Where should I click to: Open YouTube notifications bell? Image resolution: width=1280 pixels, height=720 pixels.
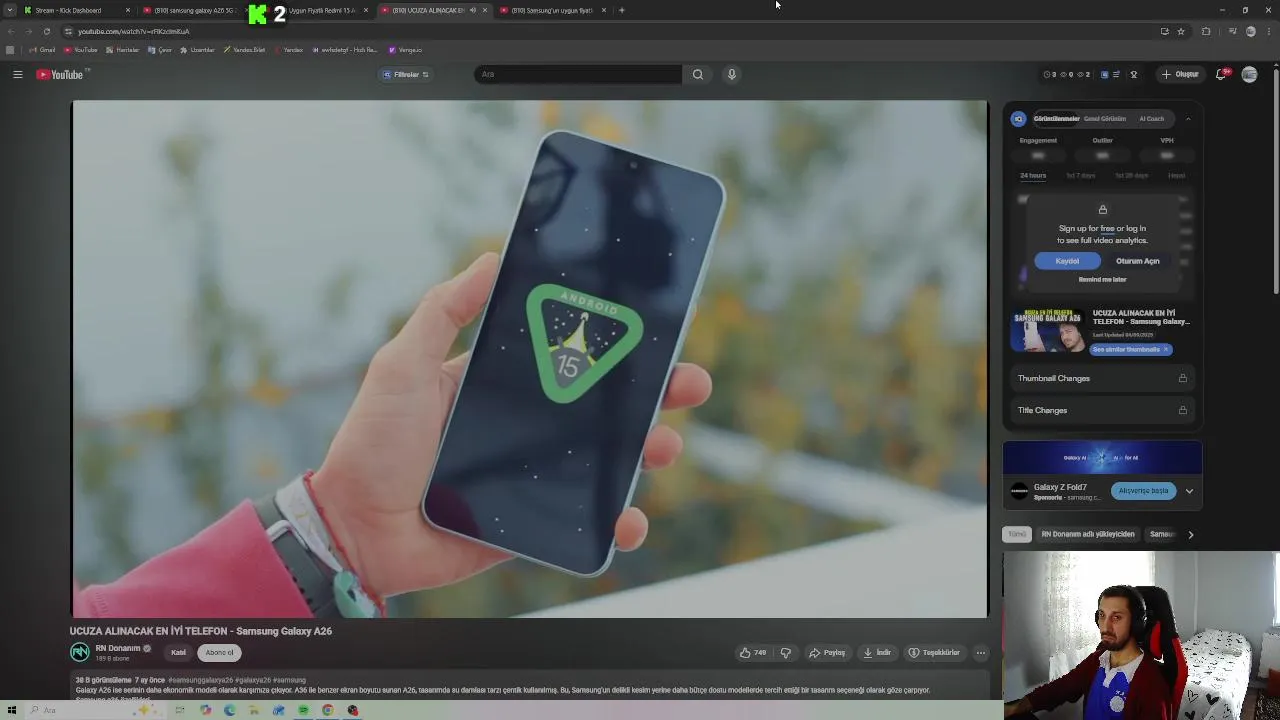click(1221, 74)
